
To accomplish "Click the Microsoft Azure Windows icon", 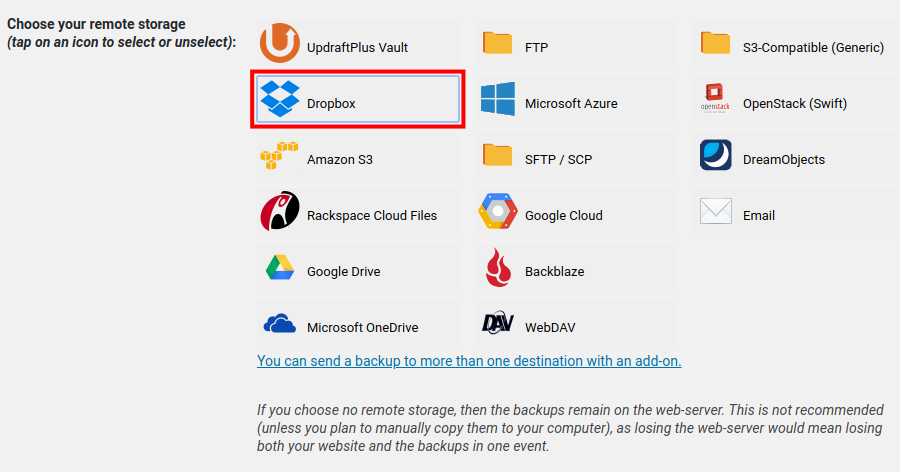I will pos(497,100).
